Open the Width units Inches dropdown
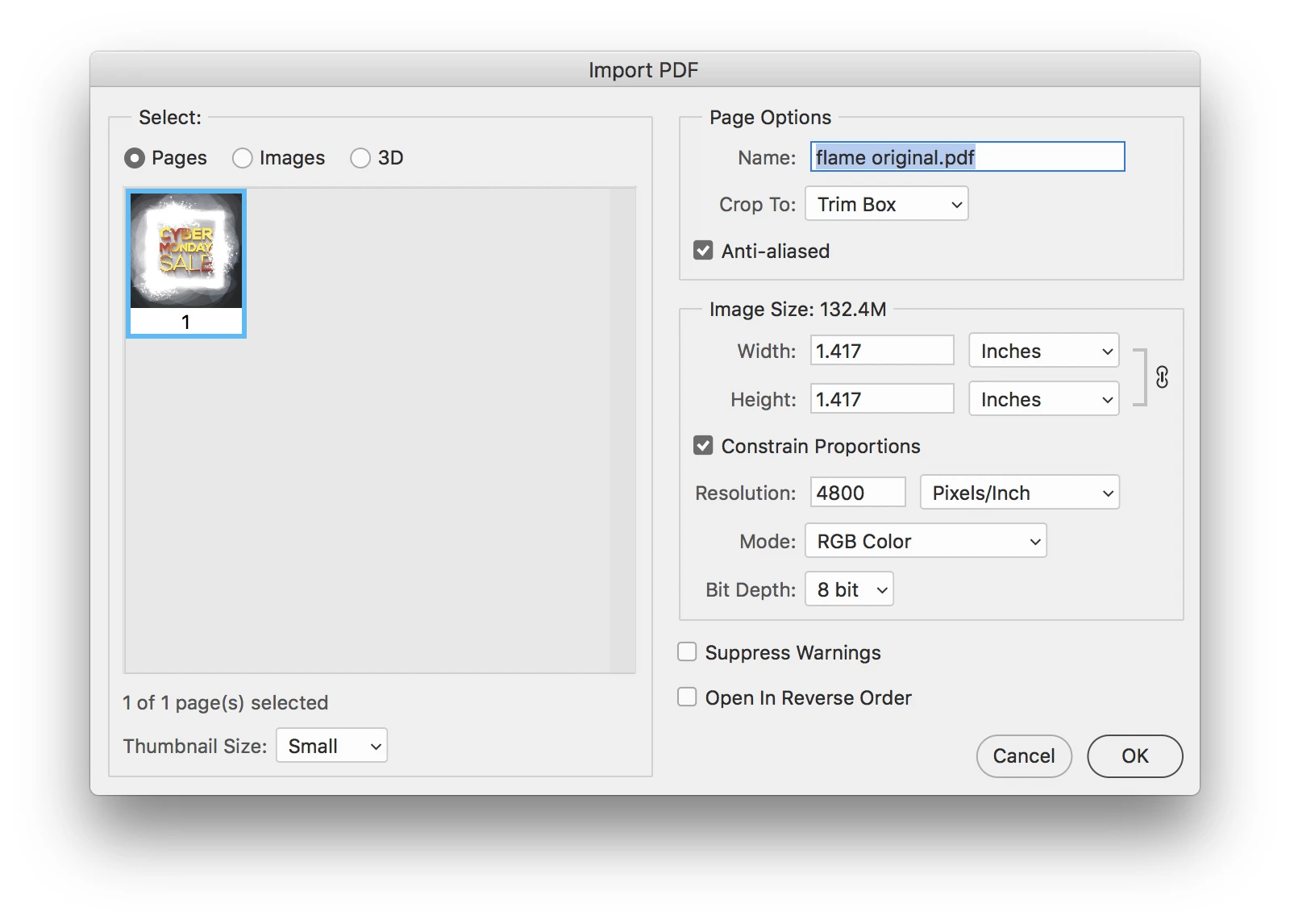Screen dimensions: 1290x924 coord(1044,351)
